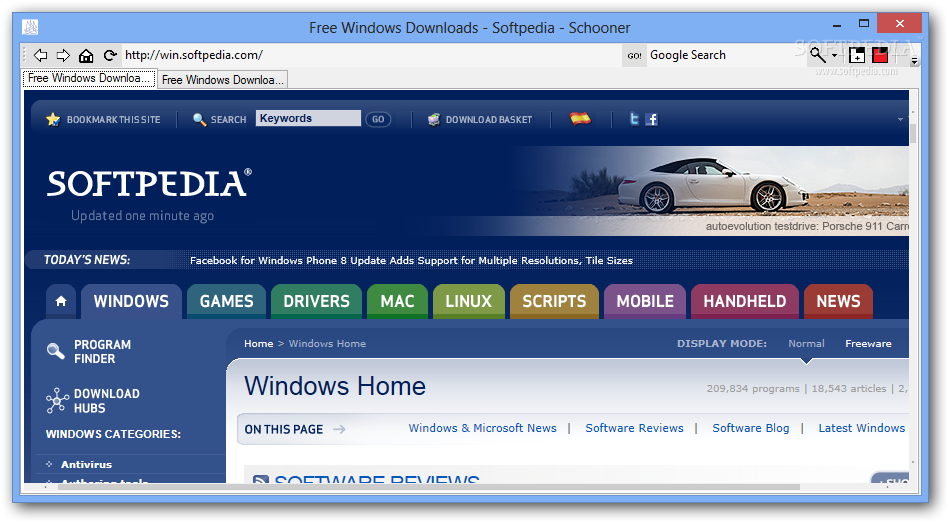Viewport: 949px width, 523px height.
Task: Open the MOBILE section tab
Action: [x=645, y=301]
